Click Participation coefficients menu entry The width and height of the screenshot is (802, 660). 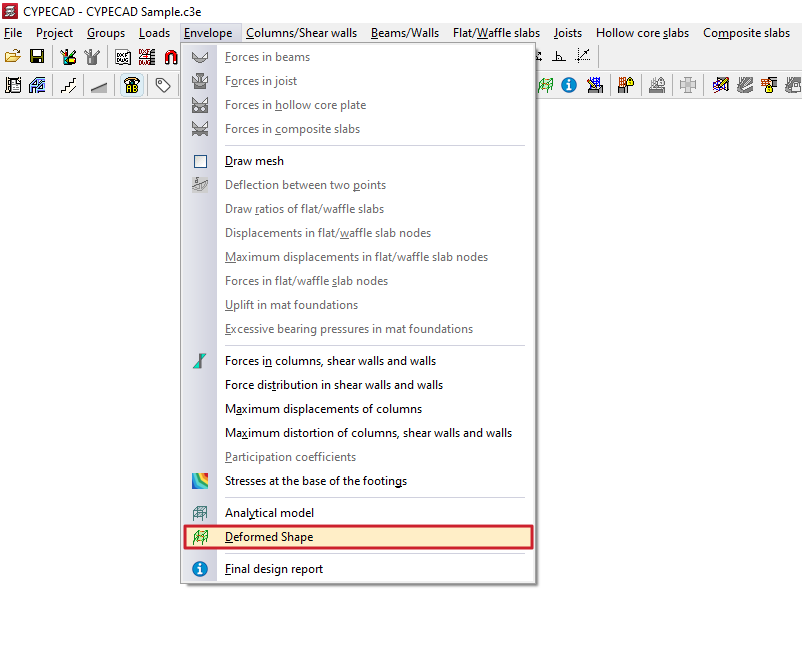pyautogui.click(x=358, y=457)
